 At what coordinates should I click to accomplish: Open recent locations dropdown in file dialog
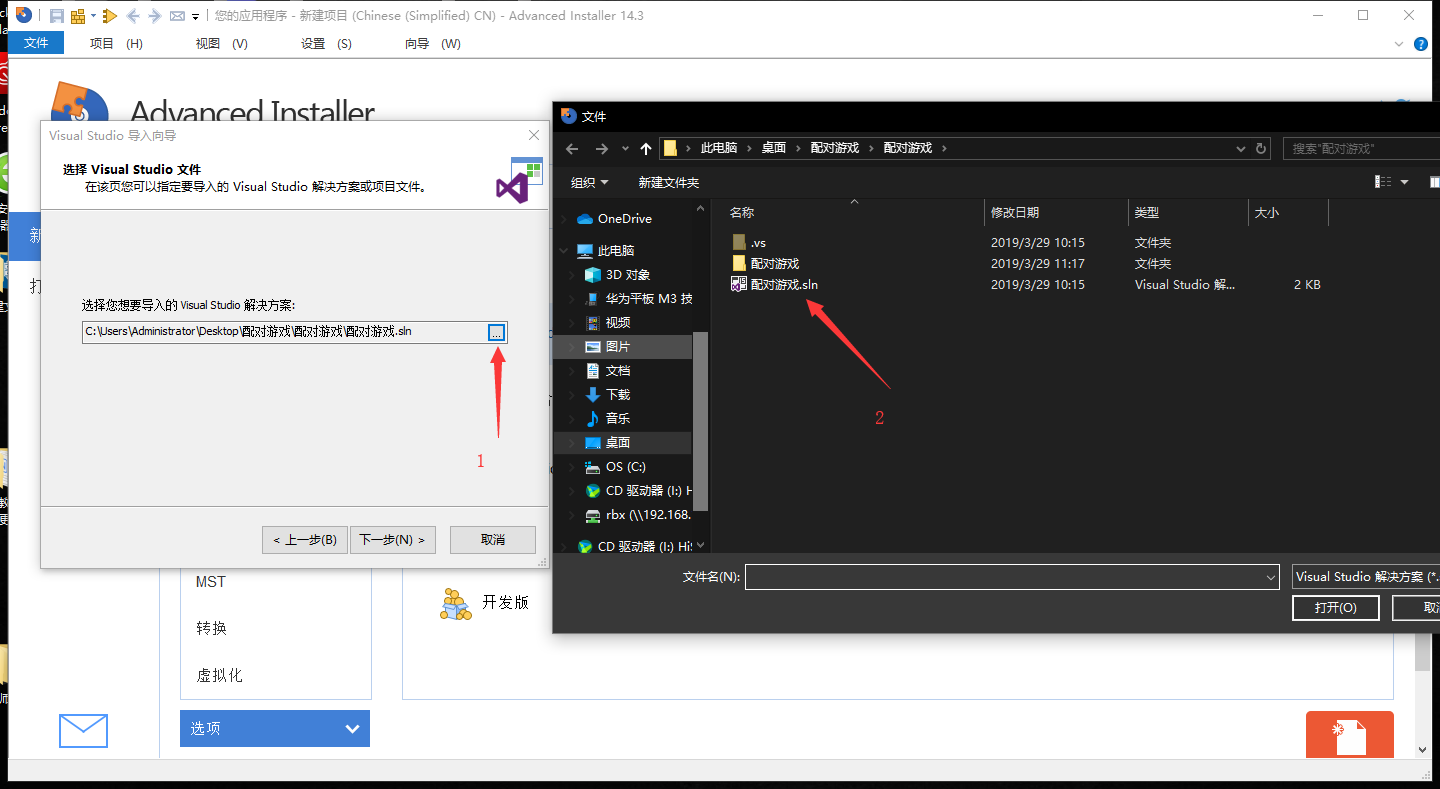(625, 148)
